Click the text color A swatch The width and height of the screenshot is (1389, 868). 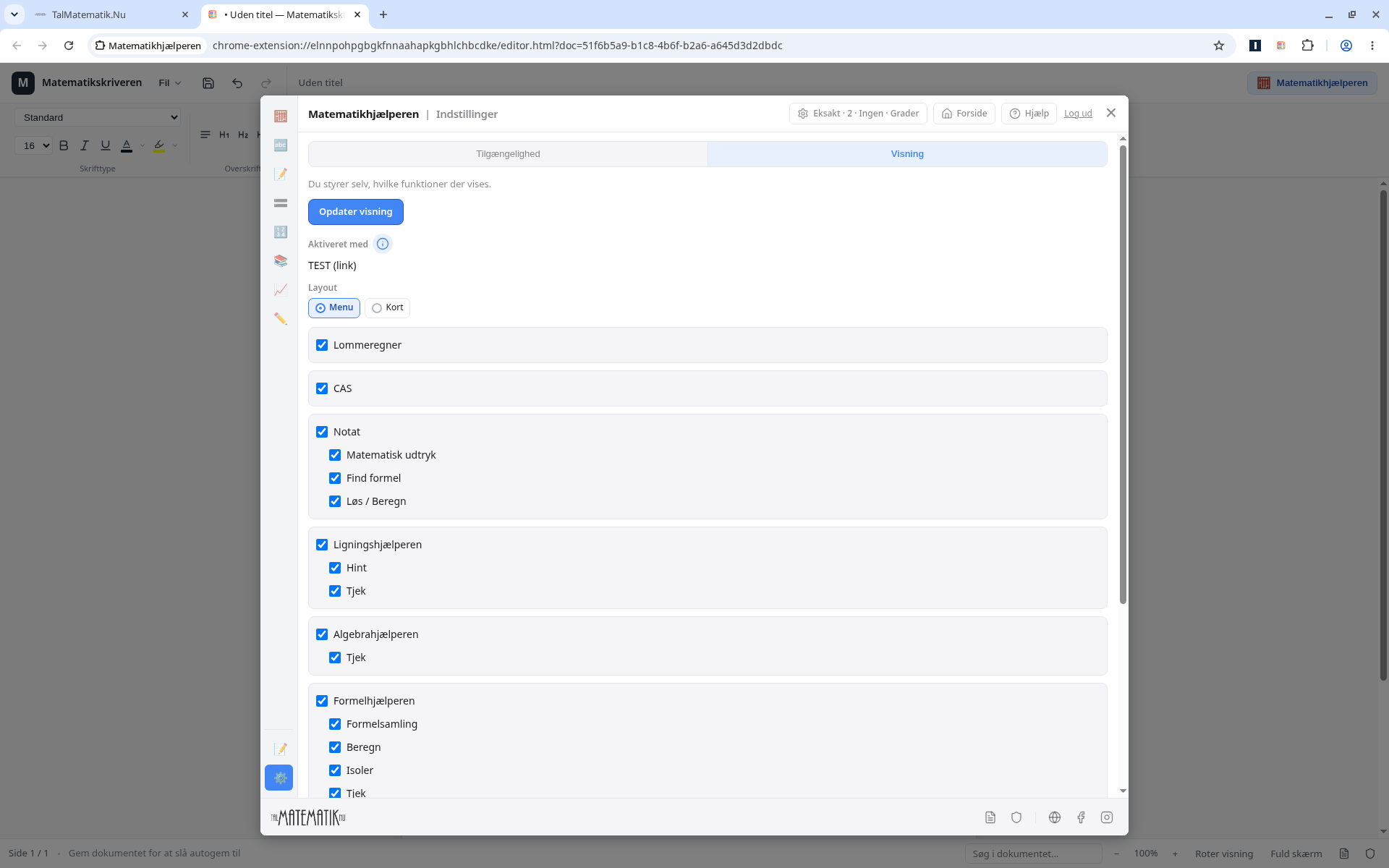pos(127,145)
